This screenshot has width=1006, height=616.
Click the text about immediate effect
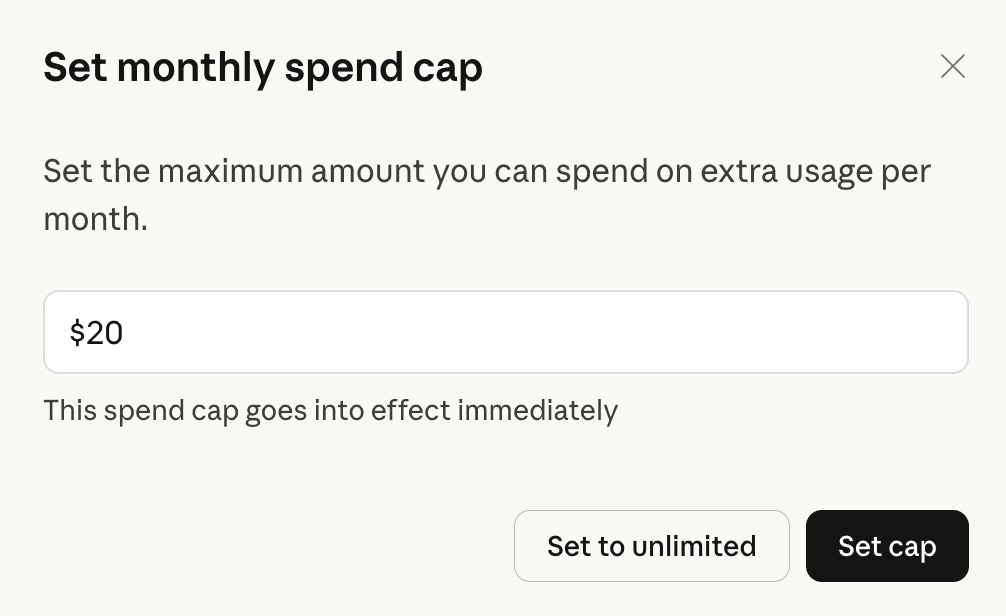330,410
